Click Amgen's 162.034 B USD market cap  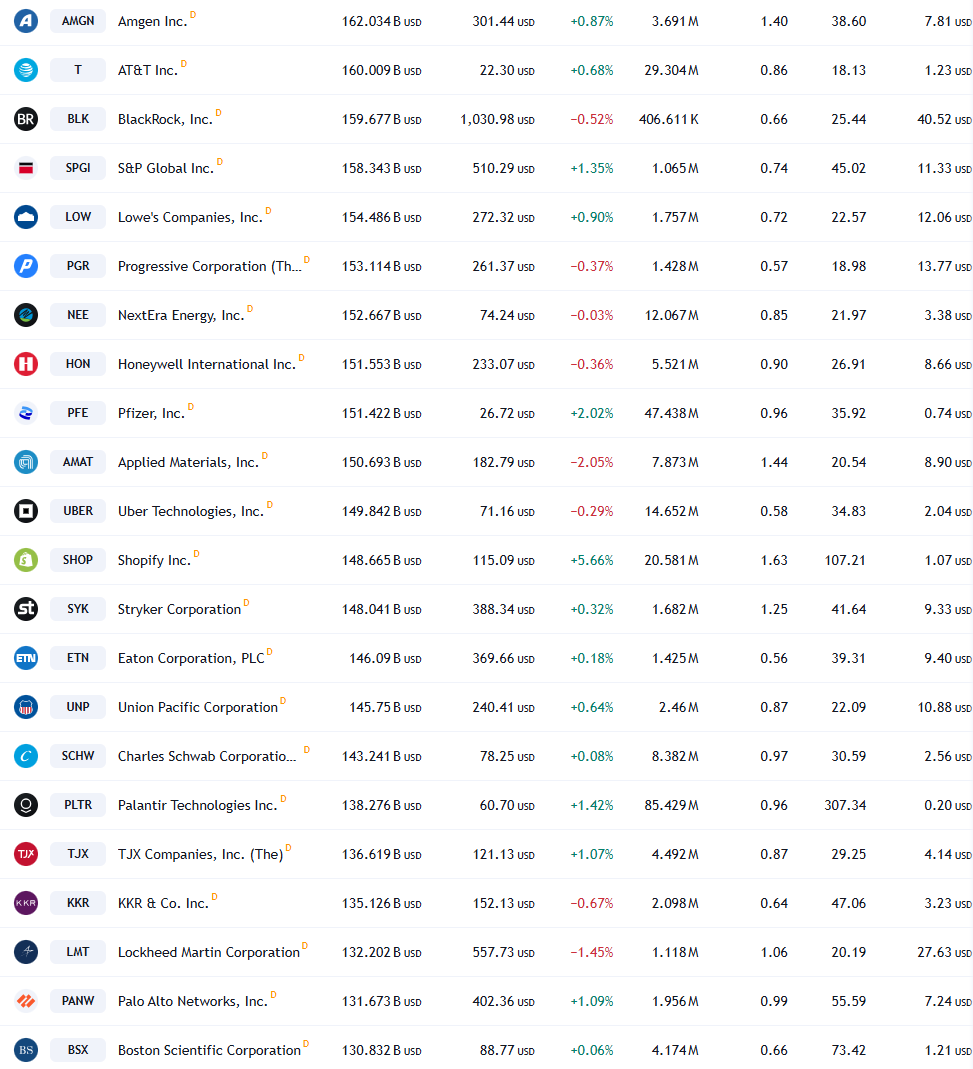click(382, 22)
